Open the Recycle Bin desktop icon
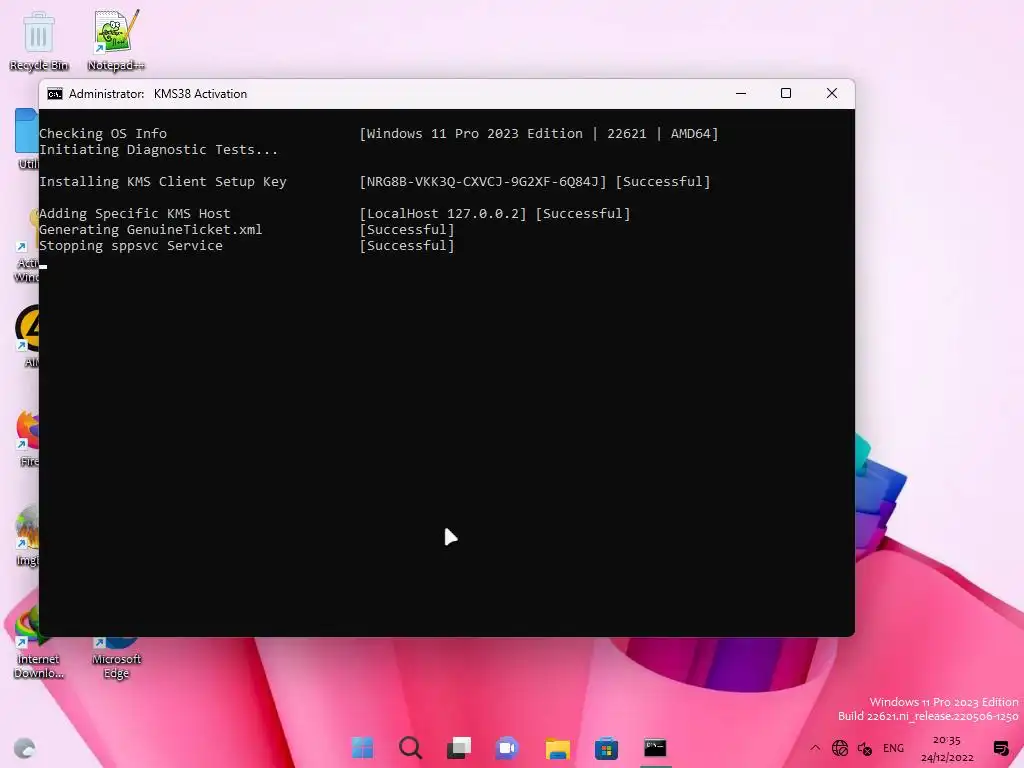The height and width of the screenshot is (768, 1024). [39, 40]
